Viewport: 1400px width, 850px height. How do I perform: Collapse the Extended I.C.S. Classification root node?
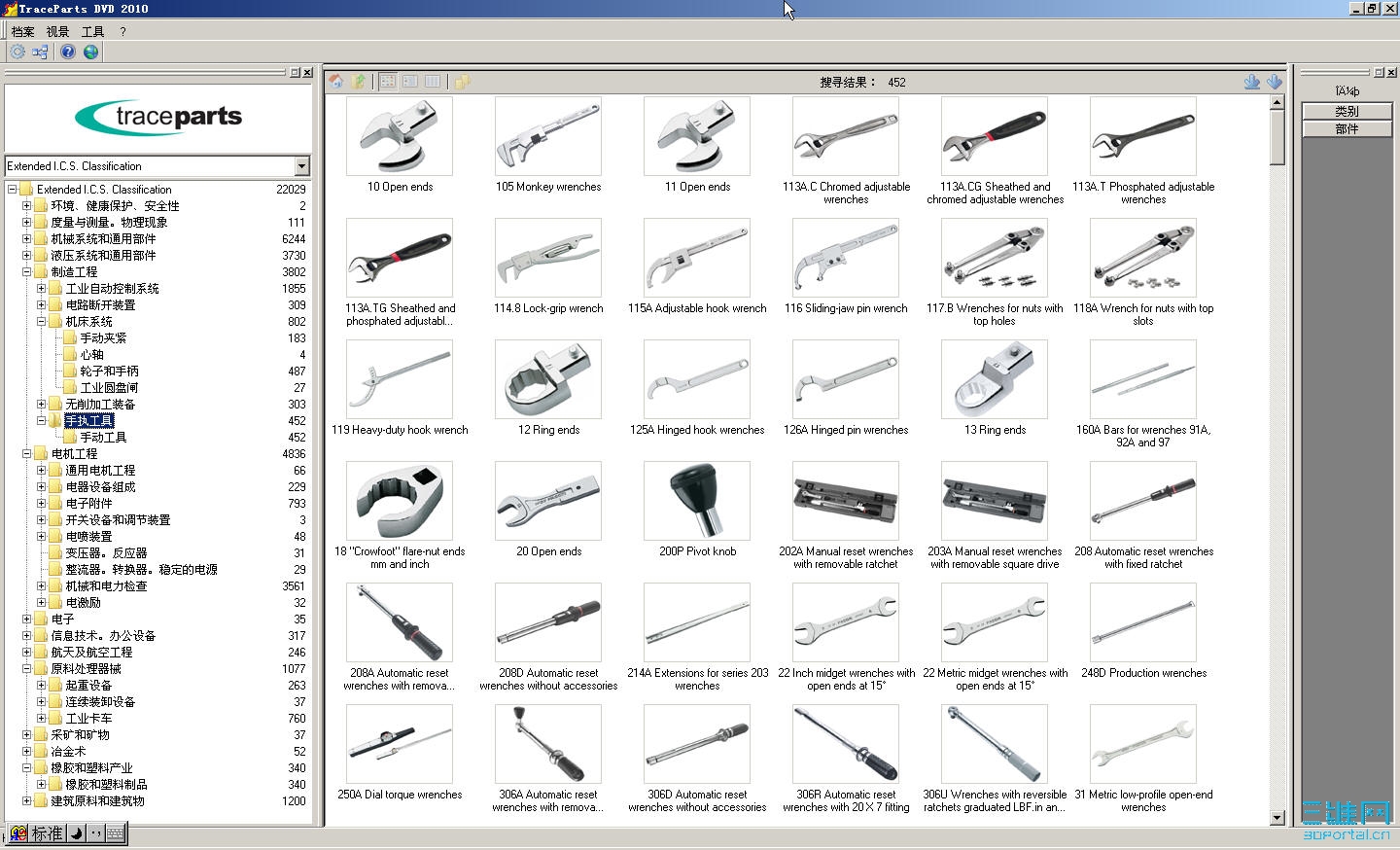13,190
